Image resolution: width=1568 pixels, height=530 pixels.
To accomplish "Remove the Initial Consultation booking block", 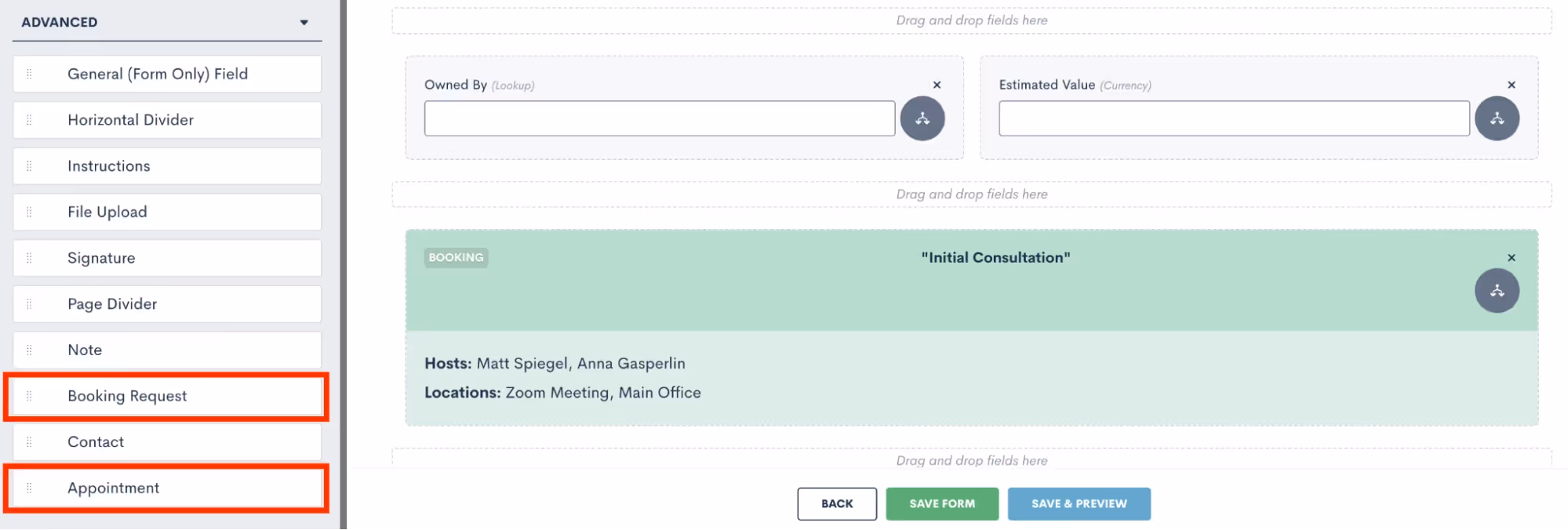I will [x=1511, y=258].
